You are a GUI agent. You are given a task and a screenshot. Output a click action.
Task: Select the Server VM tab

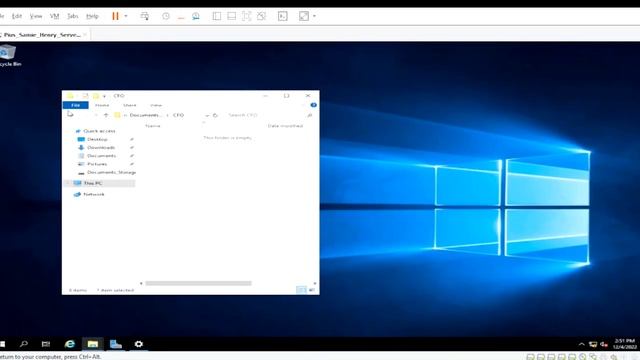(x=42, y=35)
